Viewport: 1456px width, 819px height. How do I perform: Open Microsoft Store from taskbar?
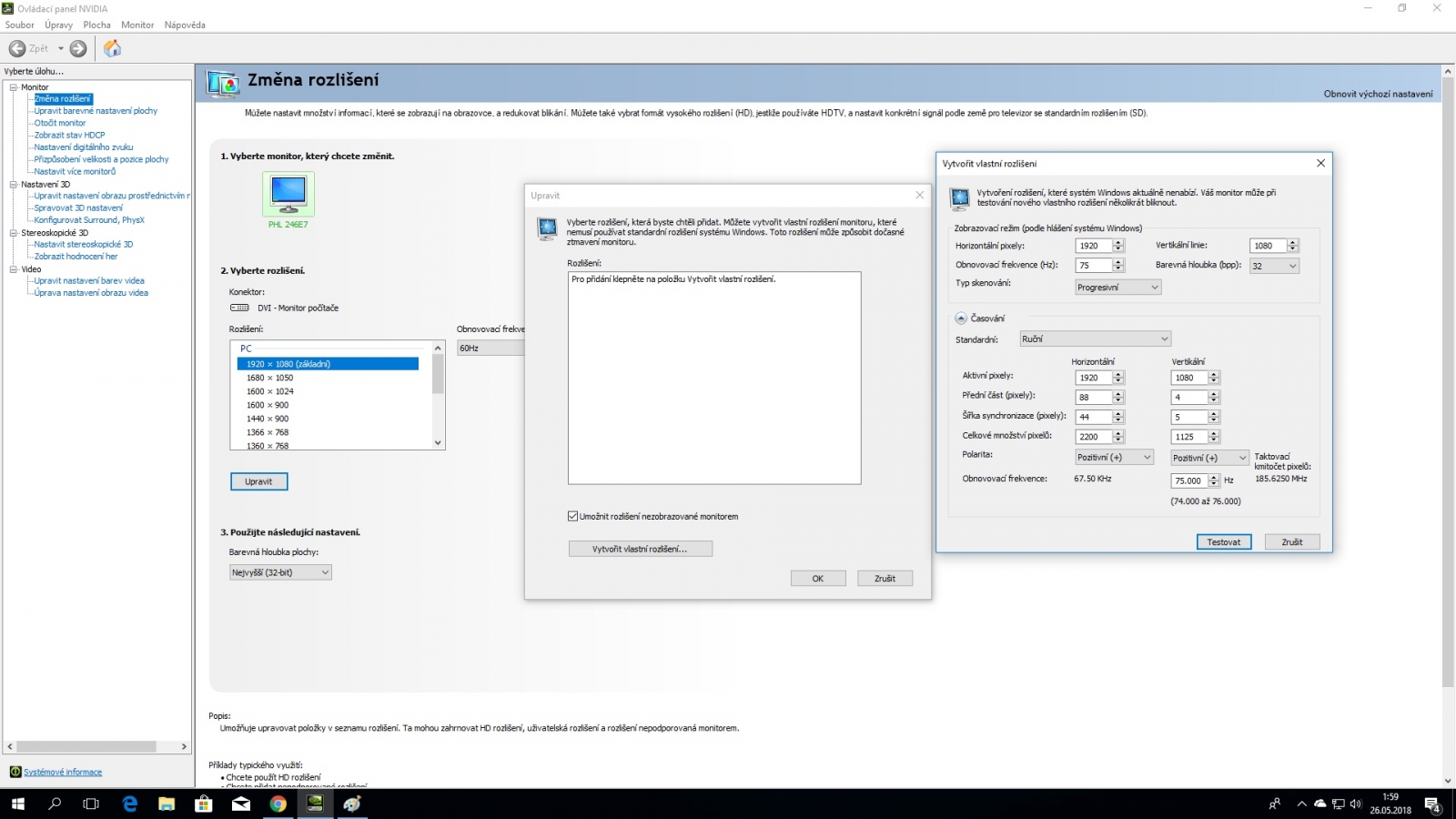204,804
